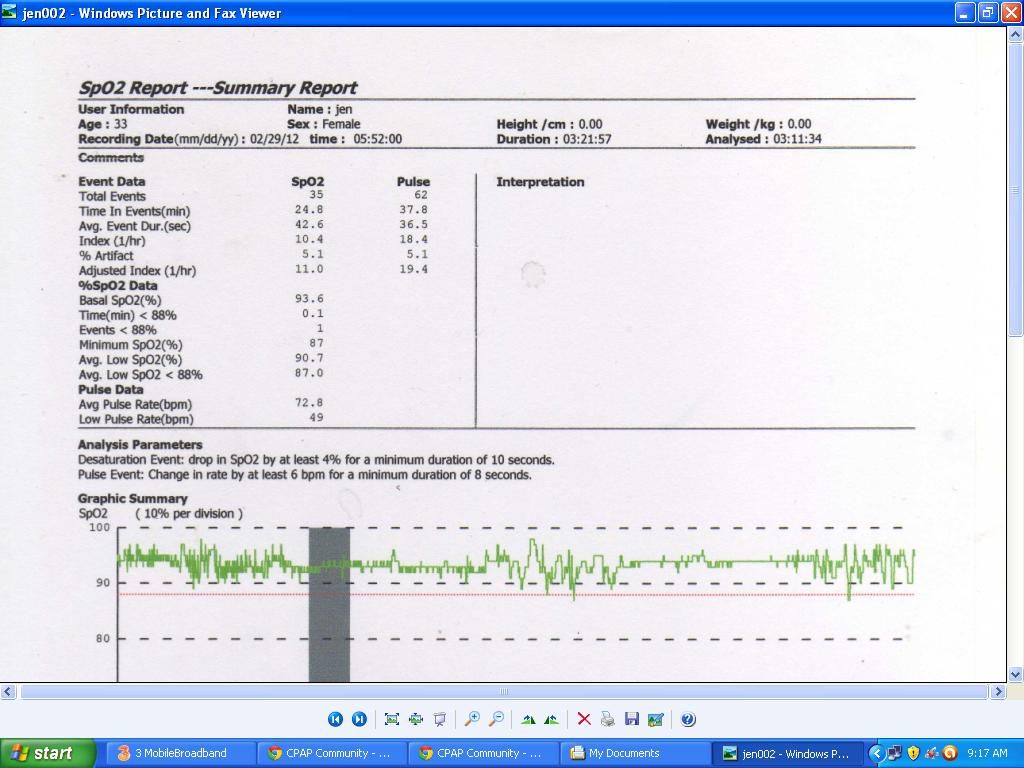The width and height of the screenshot is (1024, 768).
Task: Click the "%SpO2 Data" section heading
Action: click(x=118, y=285)
